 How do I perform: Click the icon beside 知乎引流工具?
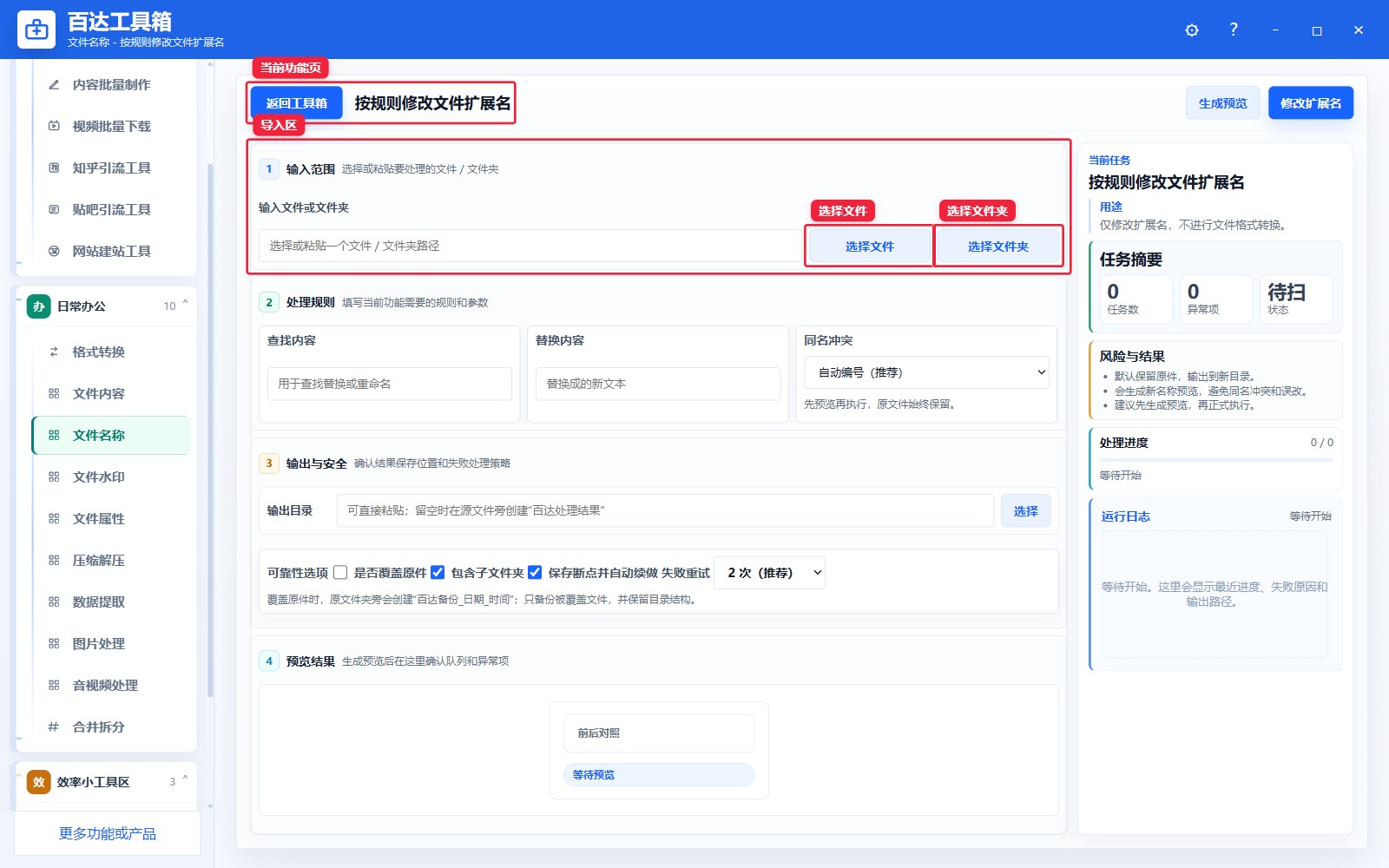coord(54,168)
